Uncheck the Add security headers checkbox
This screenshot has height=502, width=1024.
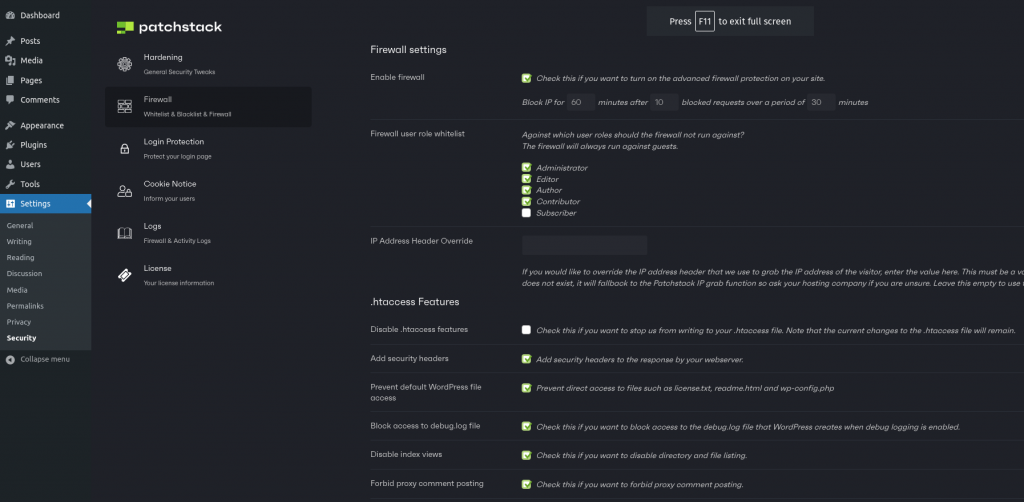(x=526, y=358)
